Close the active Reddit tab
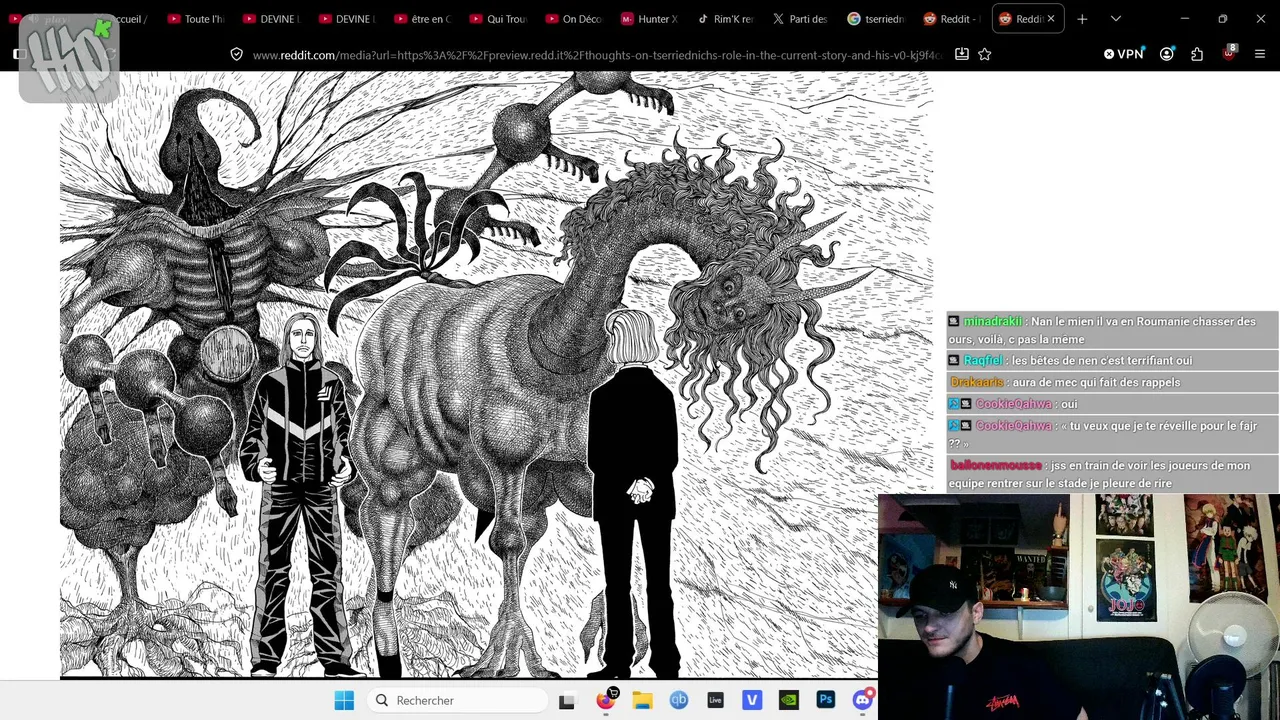 click(x=1051, y=19)
